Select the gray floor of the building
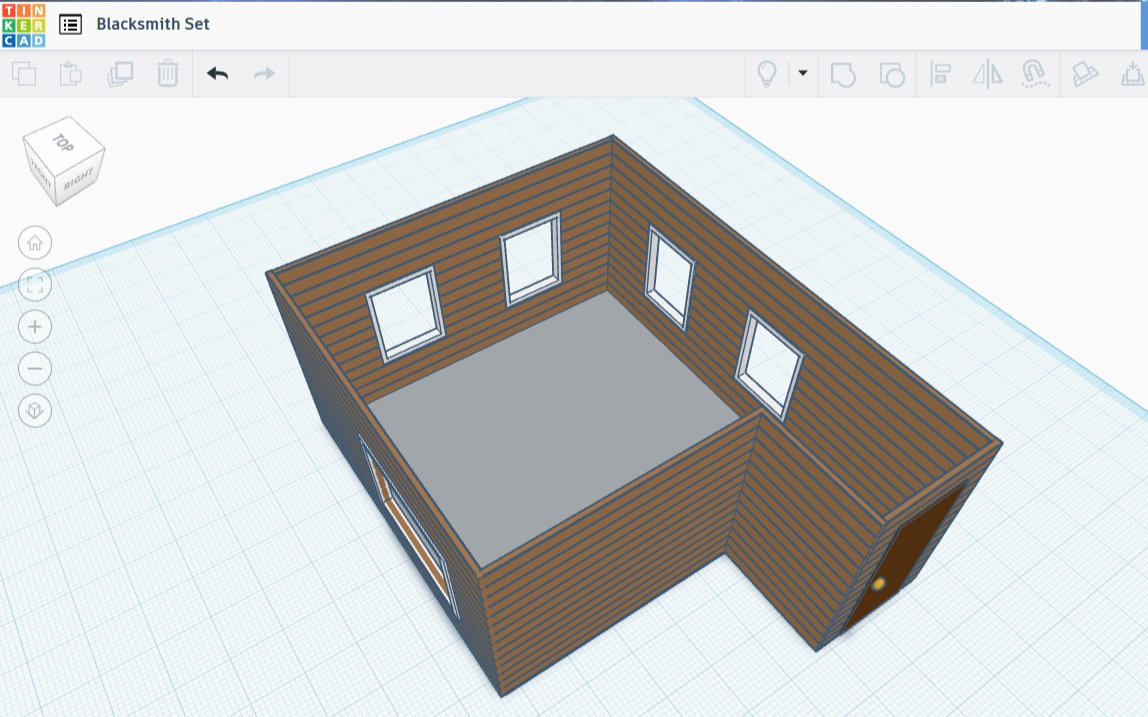The width and height of the screenshot is (1148, 717). 554,427
